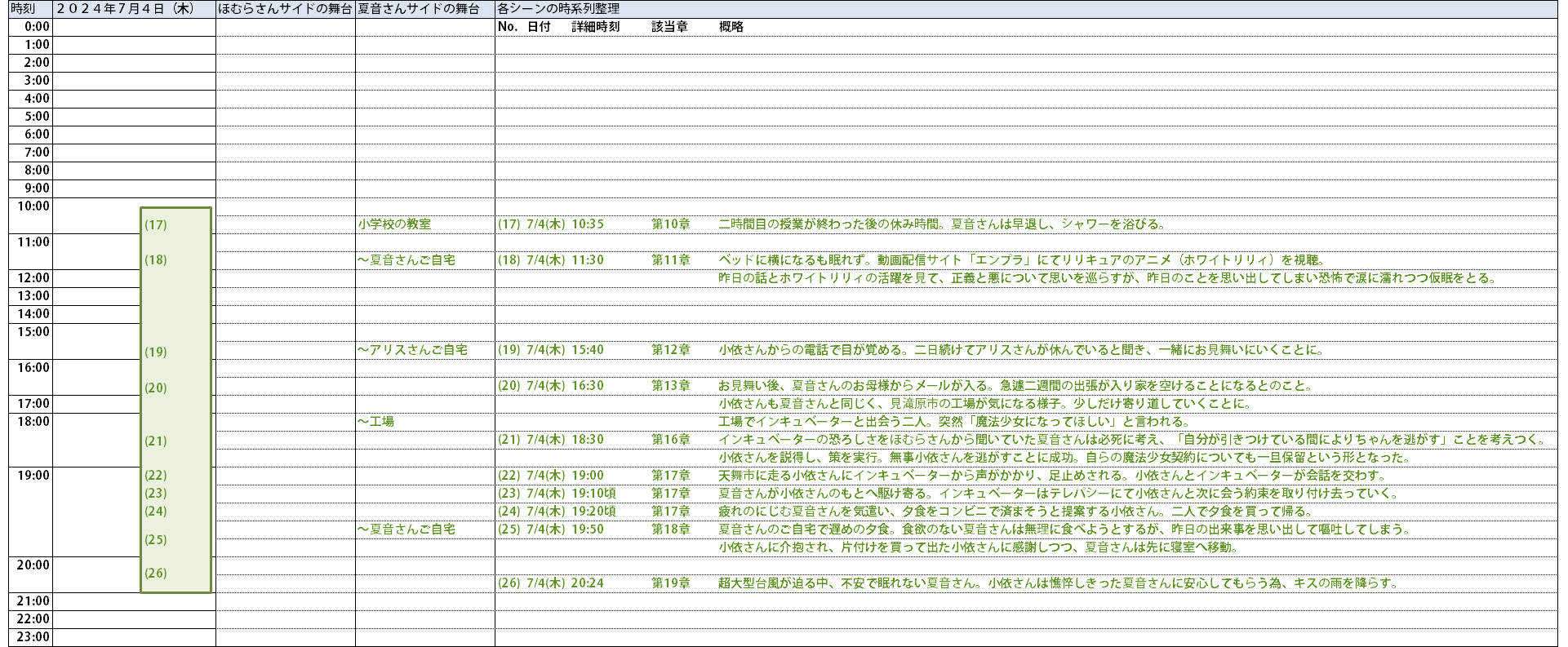The width and height of the screenshot is (1568, 647).
Task: Click the 該当章 sub-header label
Action: pos(669,27)
